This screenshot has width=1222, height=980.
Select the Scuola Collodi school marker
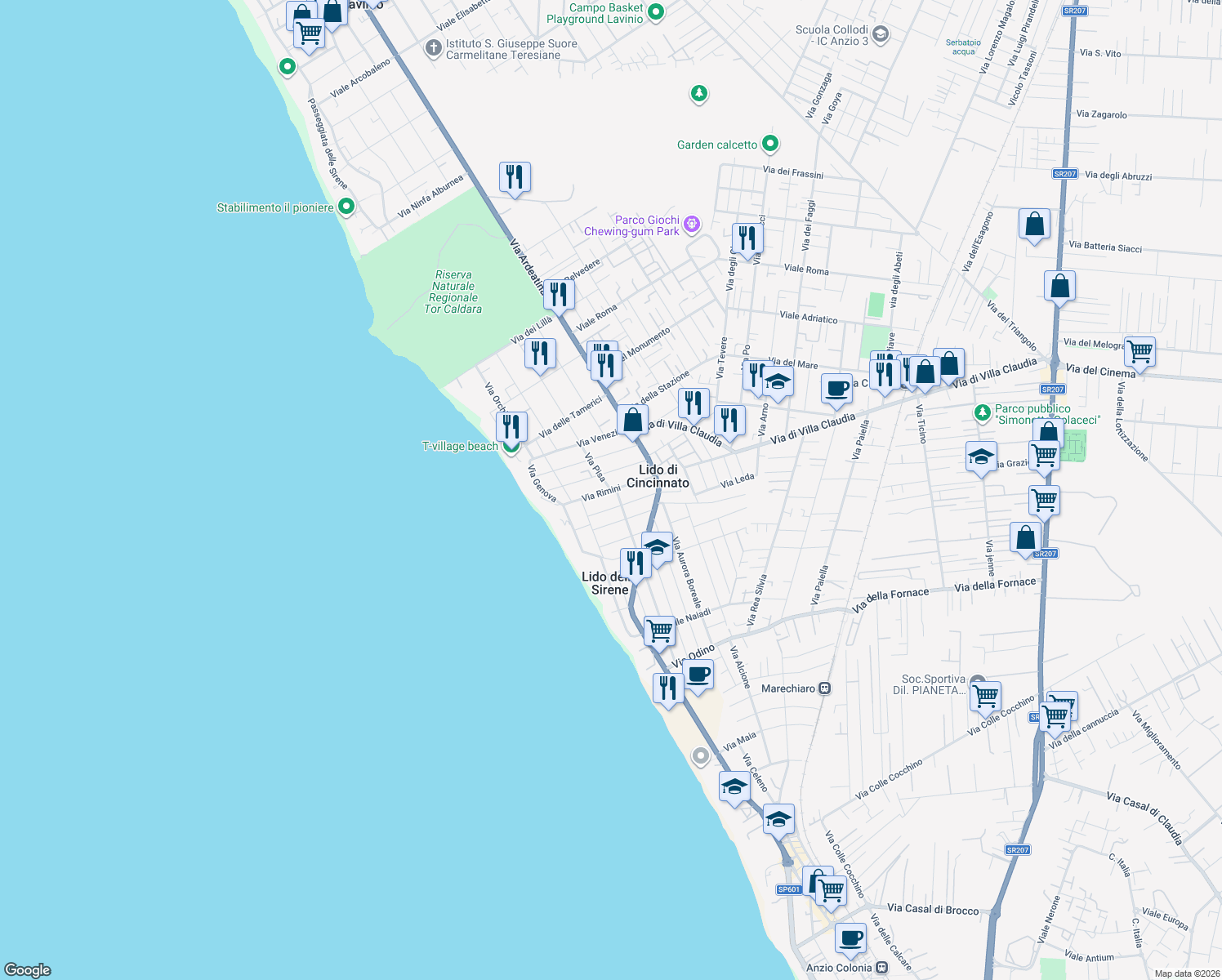click(x=880, y=35)
